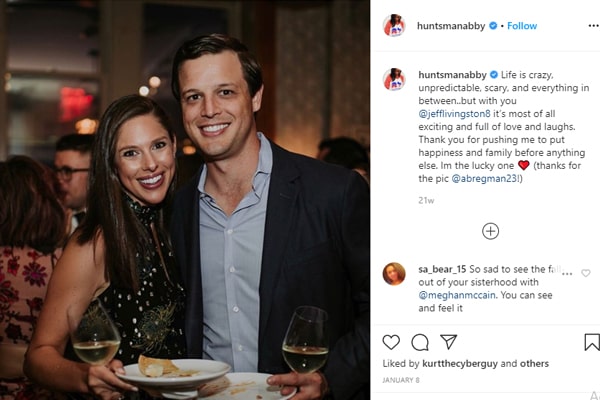
Task: Open the @abregman23 mention
Action: (x=485, y=178)
